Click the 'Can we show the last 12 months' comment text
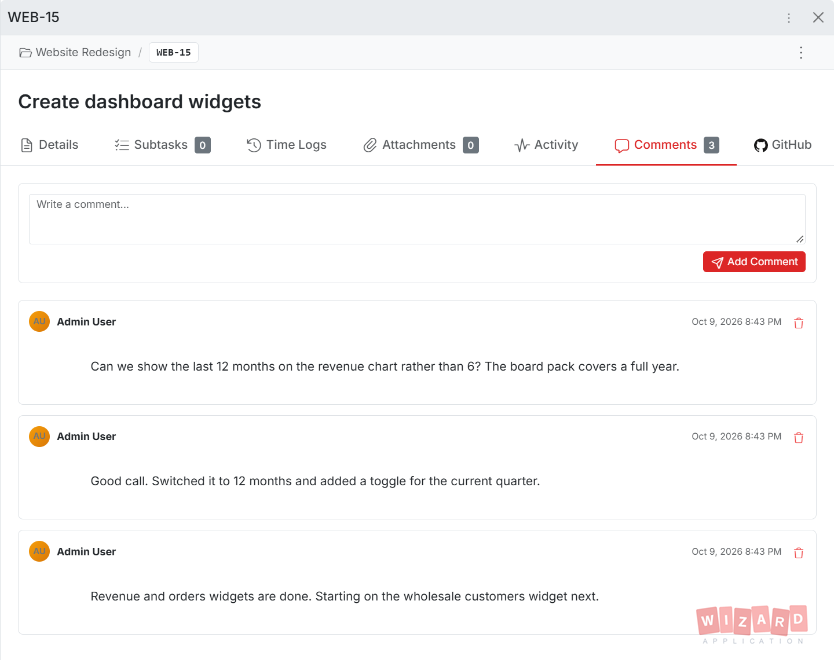The width and height of the screenshot is (834, 660). coord(385,366)
